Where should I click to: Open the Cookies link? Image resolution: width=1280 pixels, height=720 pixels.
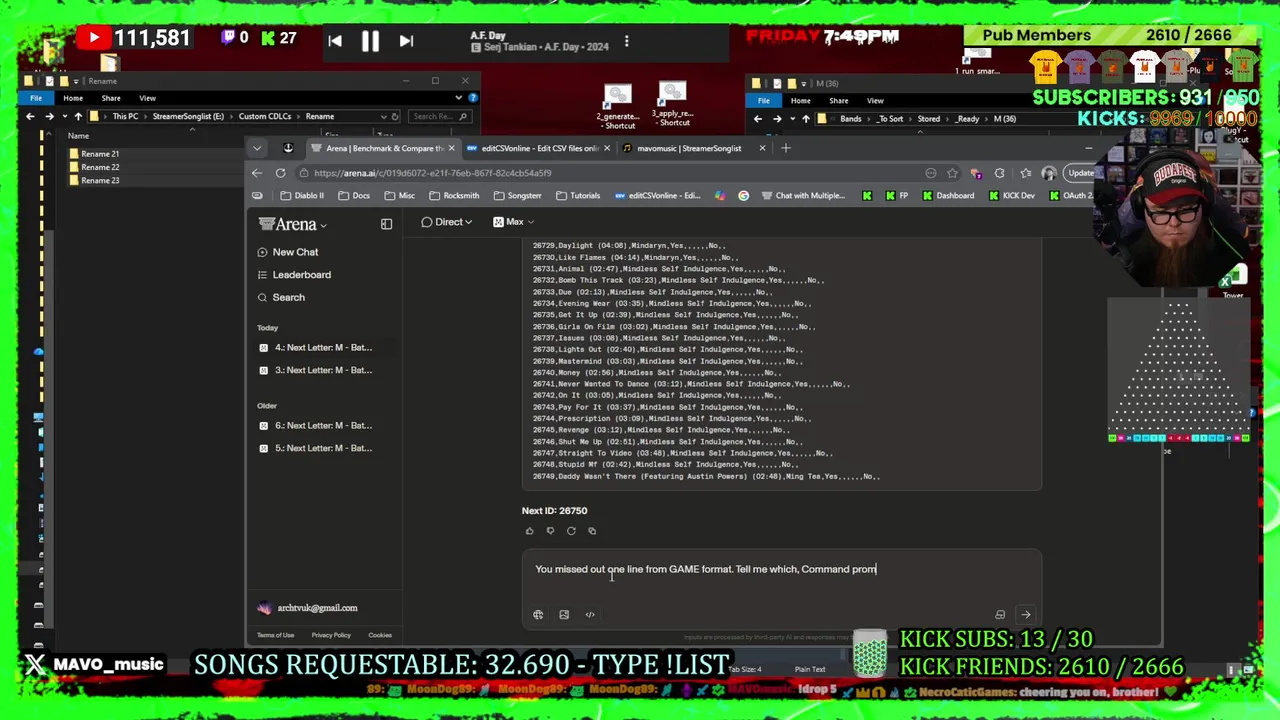coord(380,635)
